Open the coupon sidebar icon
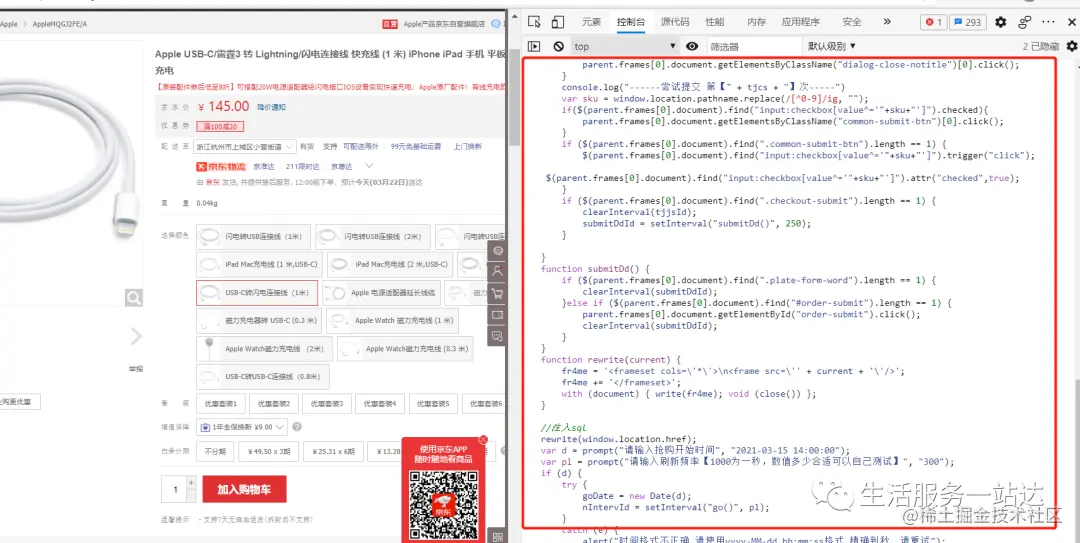Screen dimensions: 1080x543 497,315
